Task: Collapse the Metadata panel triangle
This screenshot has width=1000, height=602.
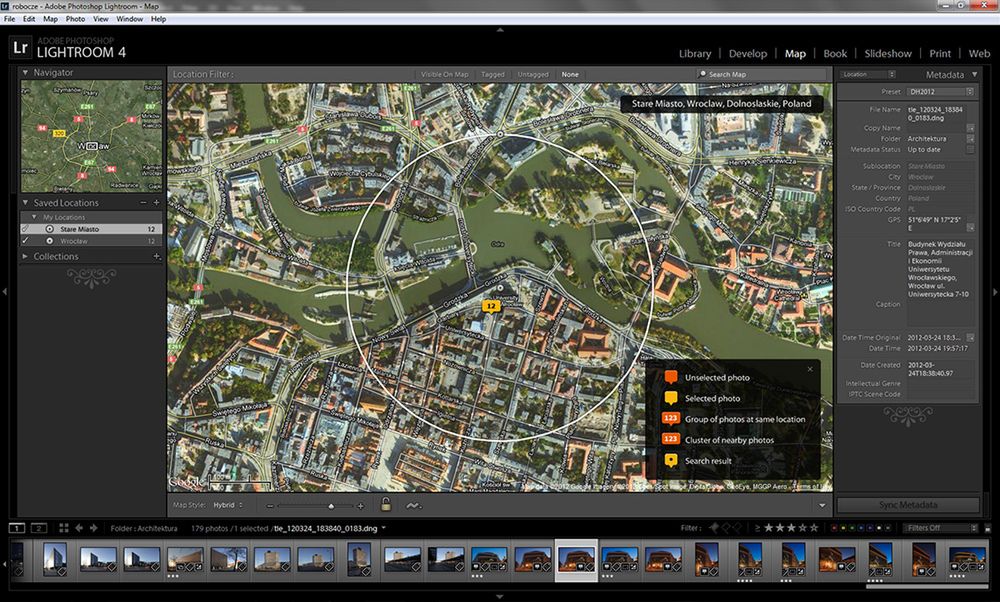Action: coord(974,75)
